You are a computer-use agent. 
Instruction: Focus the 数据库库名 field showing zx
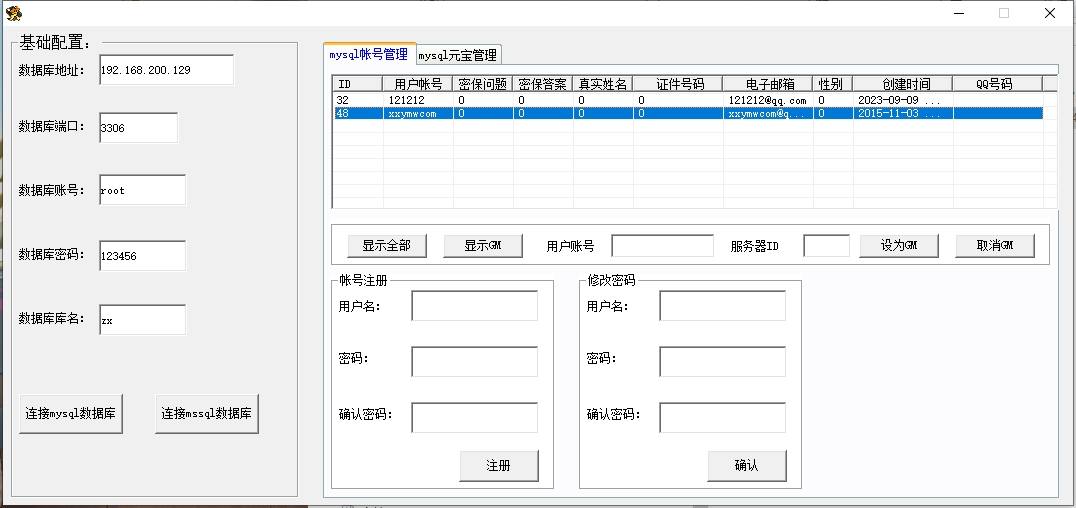pos(142,320)
